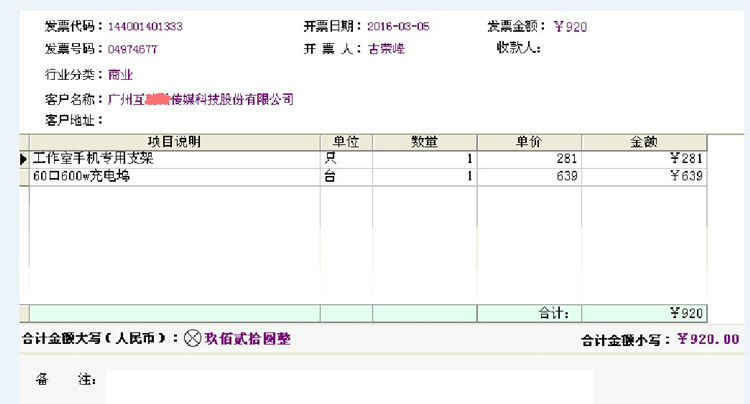The image size is (750, 404).
Task: Click the 单价 column header
Action: tap(528, 142)
